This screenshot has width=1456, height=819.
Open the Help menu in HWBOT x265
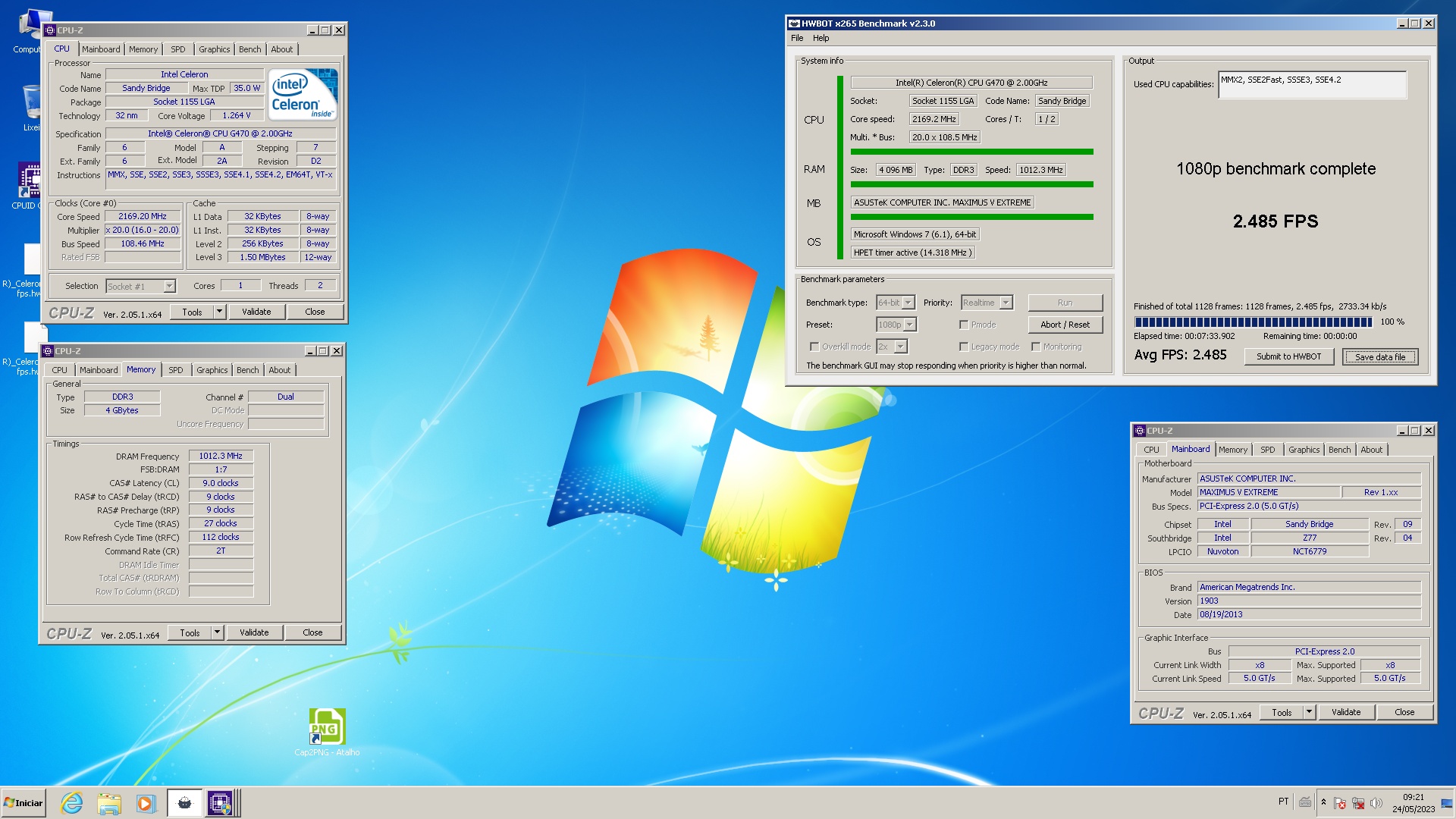(821, 38)
